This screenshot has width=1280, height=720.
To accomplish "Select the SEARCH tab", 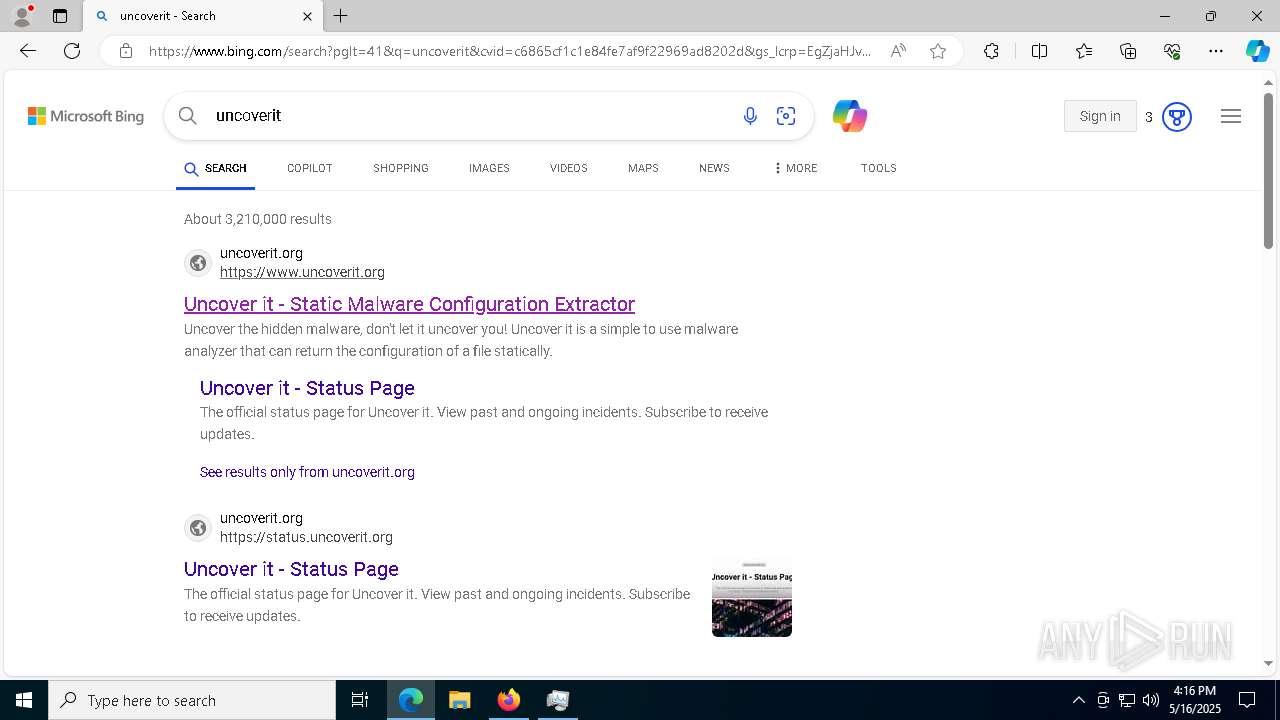I will tap(215, 168).
